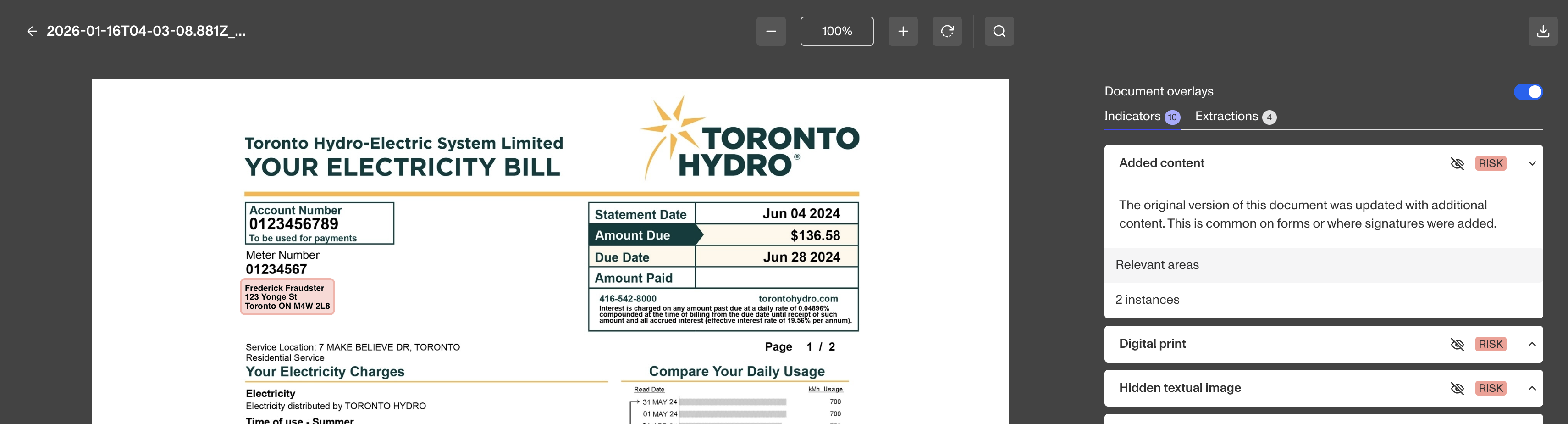The image size is (1568, 424).
Task: Click the RISK badge on Hidden textual image
Action: pyautogui.click(x=1491, y=388)
